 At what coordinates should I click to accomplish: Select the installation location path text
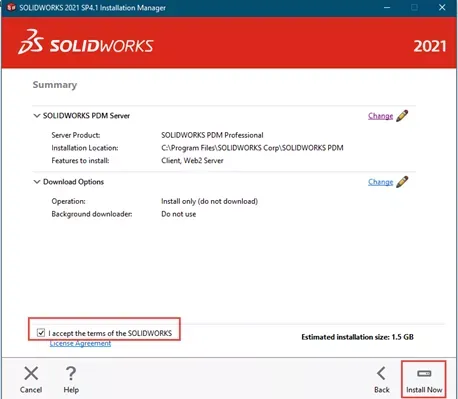tap(252, 148)
